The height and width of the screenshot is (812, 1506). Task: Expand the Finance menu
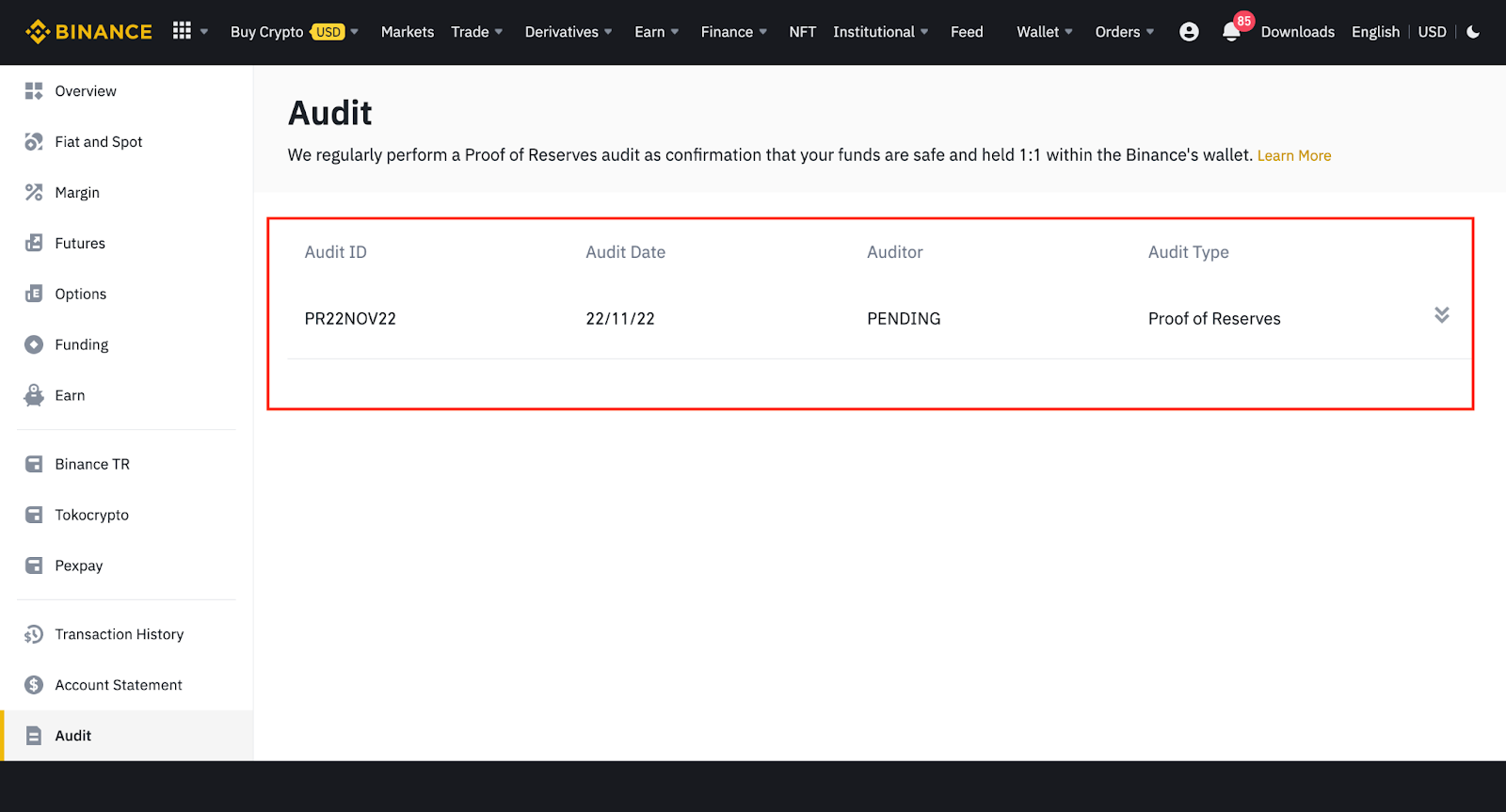tap(734, 32)
